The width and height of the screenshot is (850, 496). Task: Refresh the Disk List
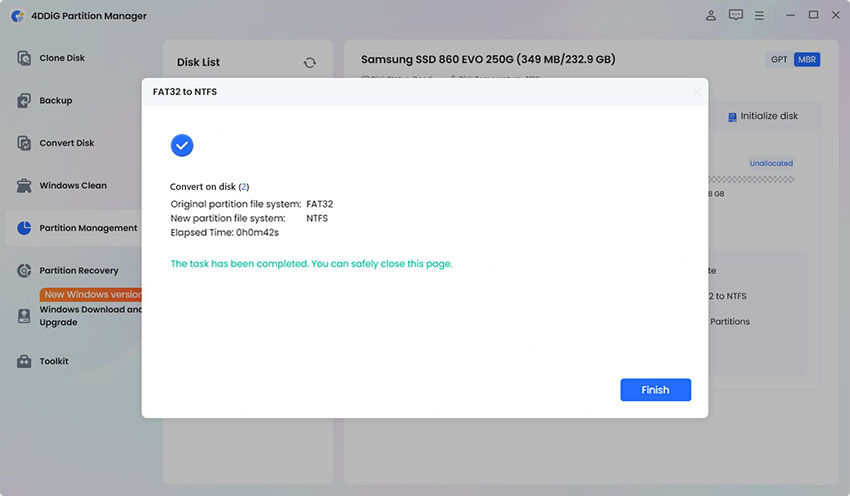tap(310, 63)
